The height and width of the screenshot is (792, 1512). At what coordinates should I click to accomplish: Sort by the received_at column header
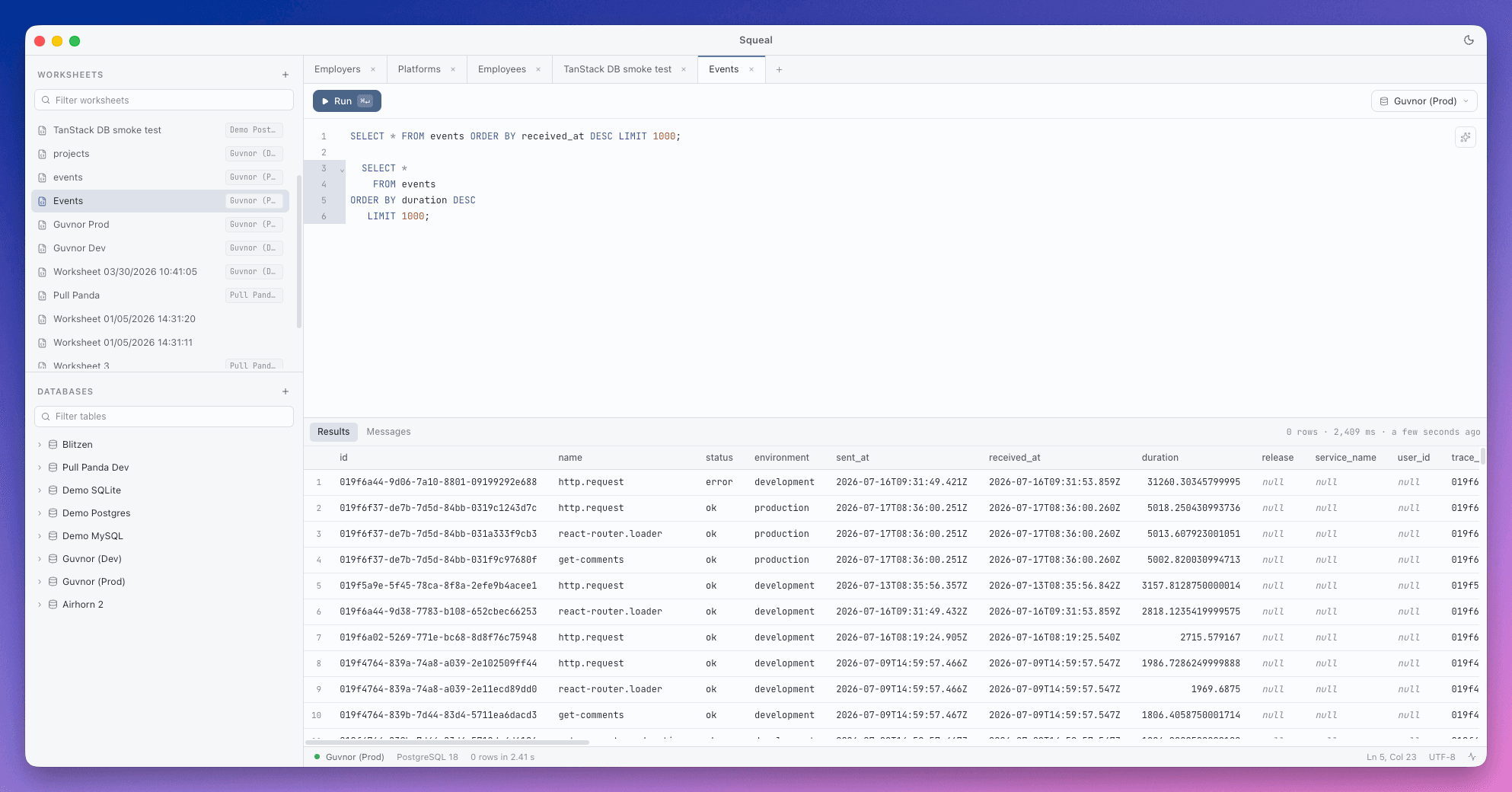pos(1014,458)
